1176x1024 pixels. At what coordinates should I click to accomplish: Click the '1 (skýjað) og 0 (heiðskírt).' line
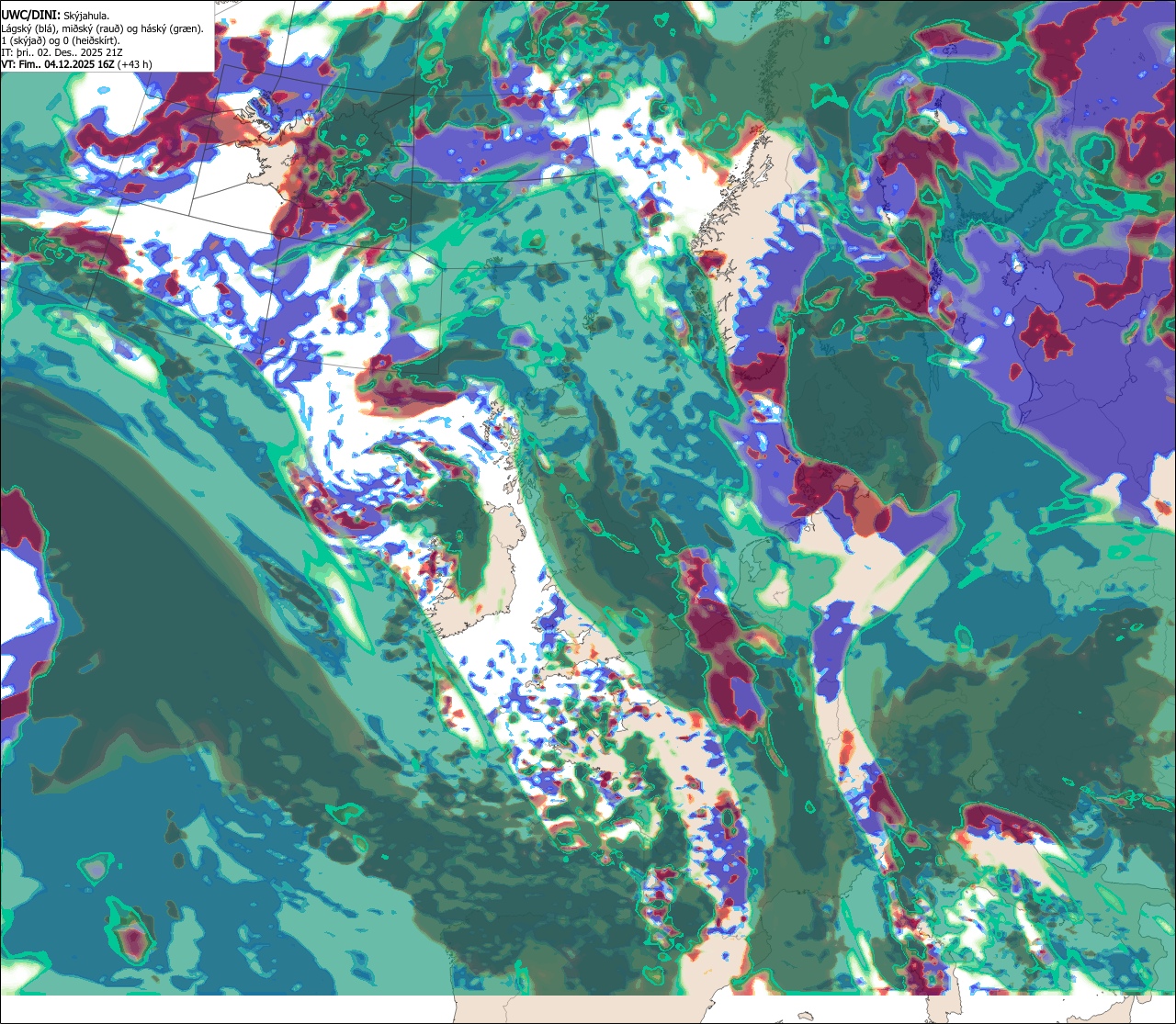pyautogui.click(x=62, y=40)
